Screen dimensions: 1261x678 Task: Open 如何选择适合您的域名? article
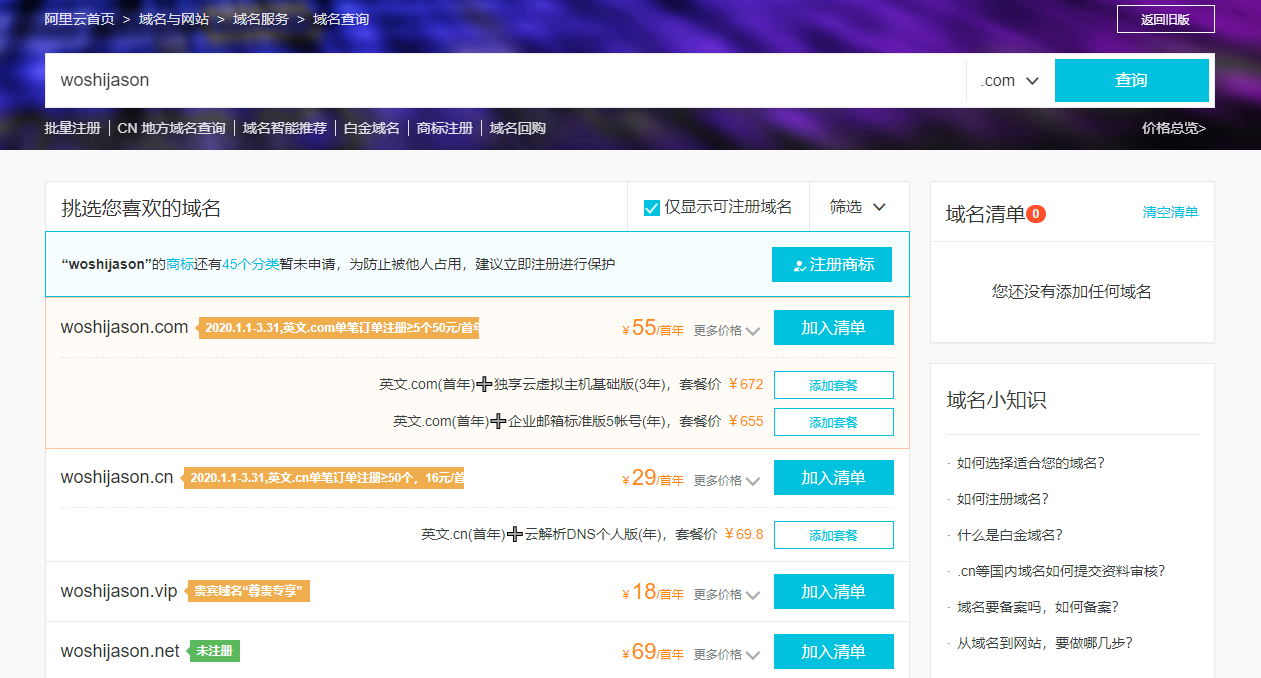(x=1031, y=463)
